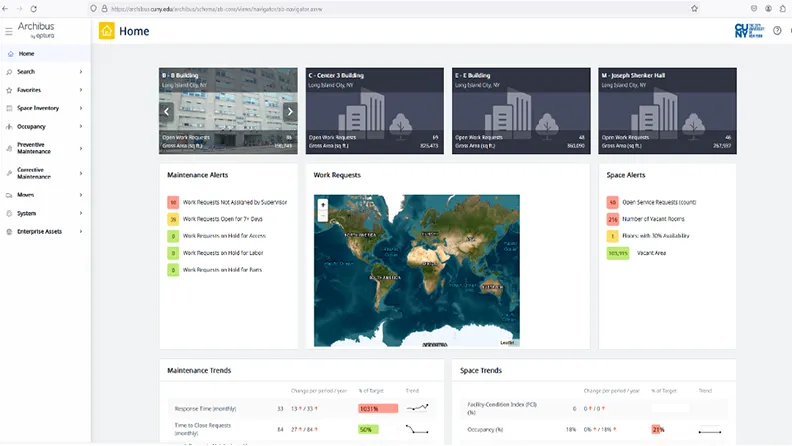Screen dimensions: 792x446
Task: Open the C - Center 3 Building card
Action: (375, 111)
